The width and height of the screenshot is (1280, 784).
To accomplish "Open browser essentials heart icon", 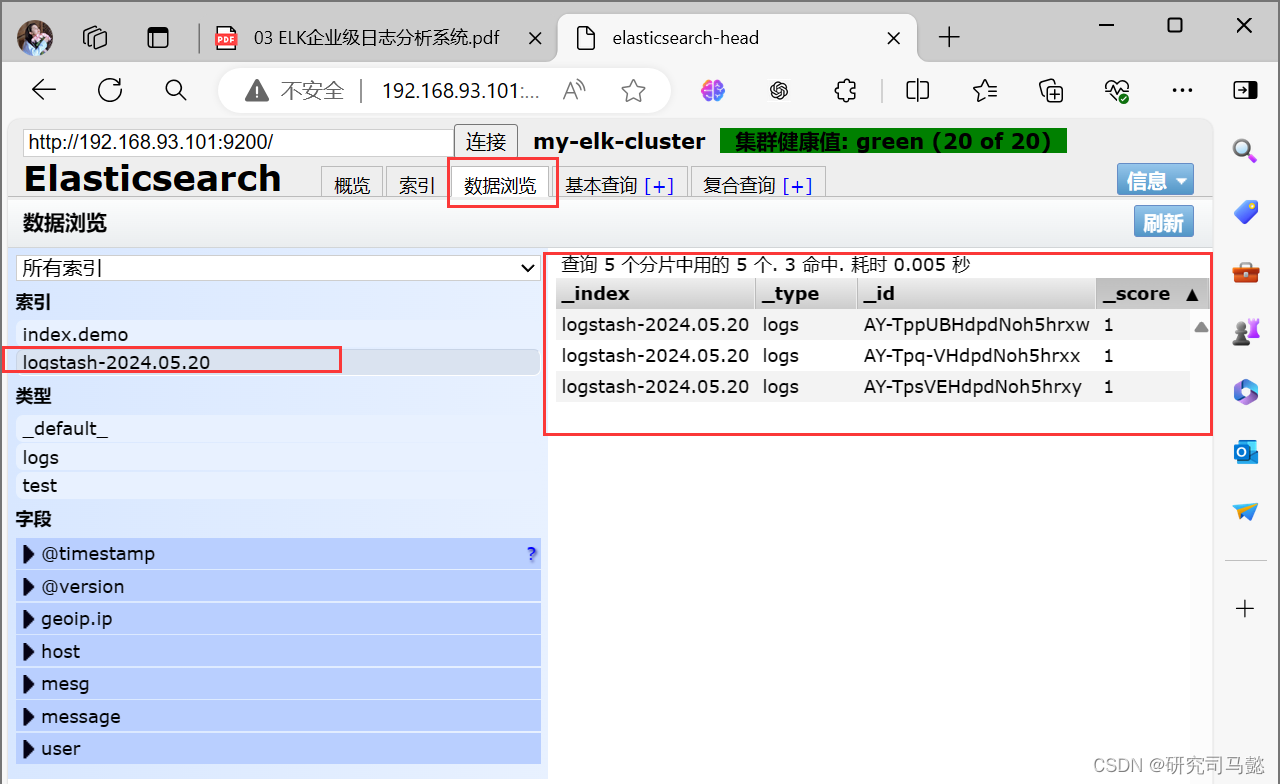I will tap(1117, 92).
